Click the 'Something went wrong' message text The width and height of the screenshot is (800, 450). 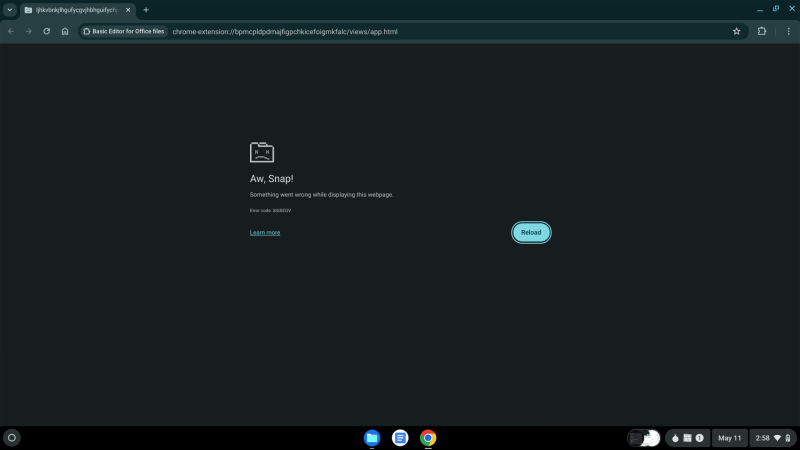click(x=321, y=194)
